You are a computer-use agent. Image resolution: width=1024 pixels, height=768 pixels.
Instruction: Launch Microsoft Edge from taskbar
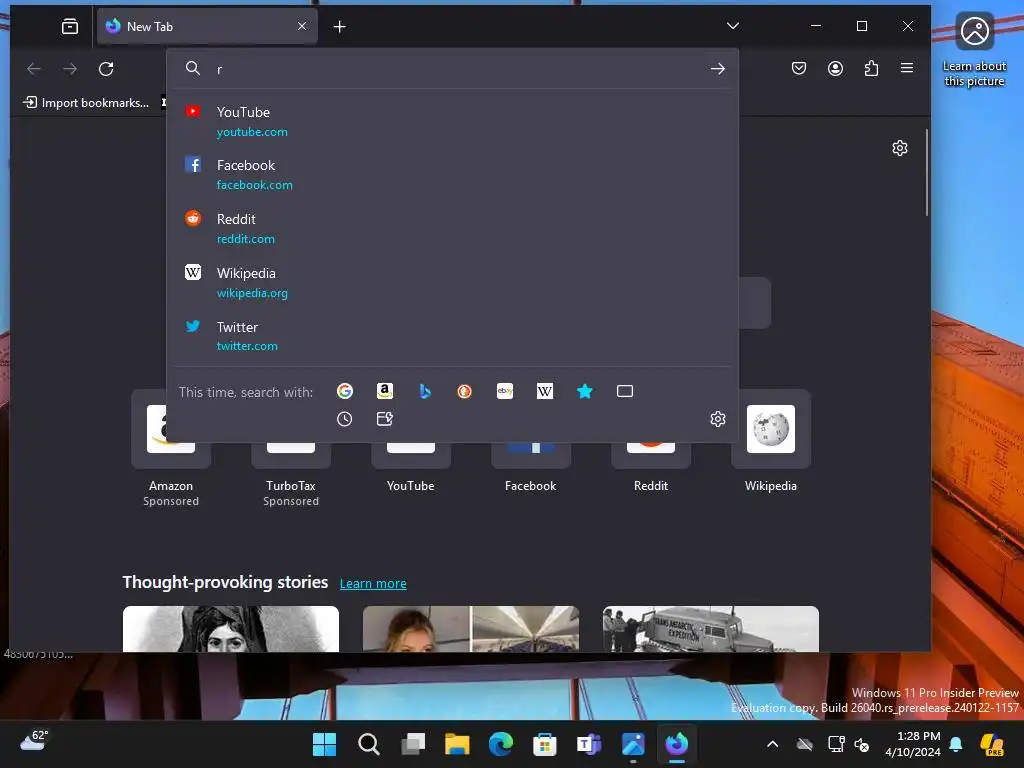pos(501,744)
